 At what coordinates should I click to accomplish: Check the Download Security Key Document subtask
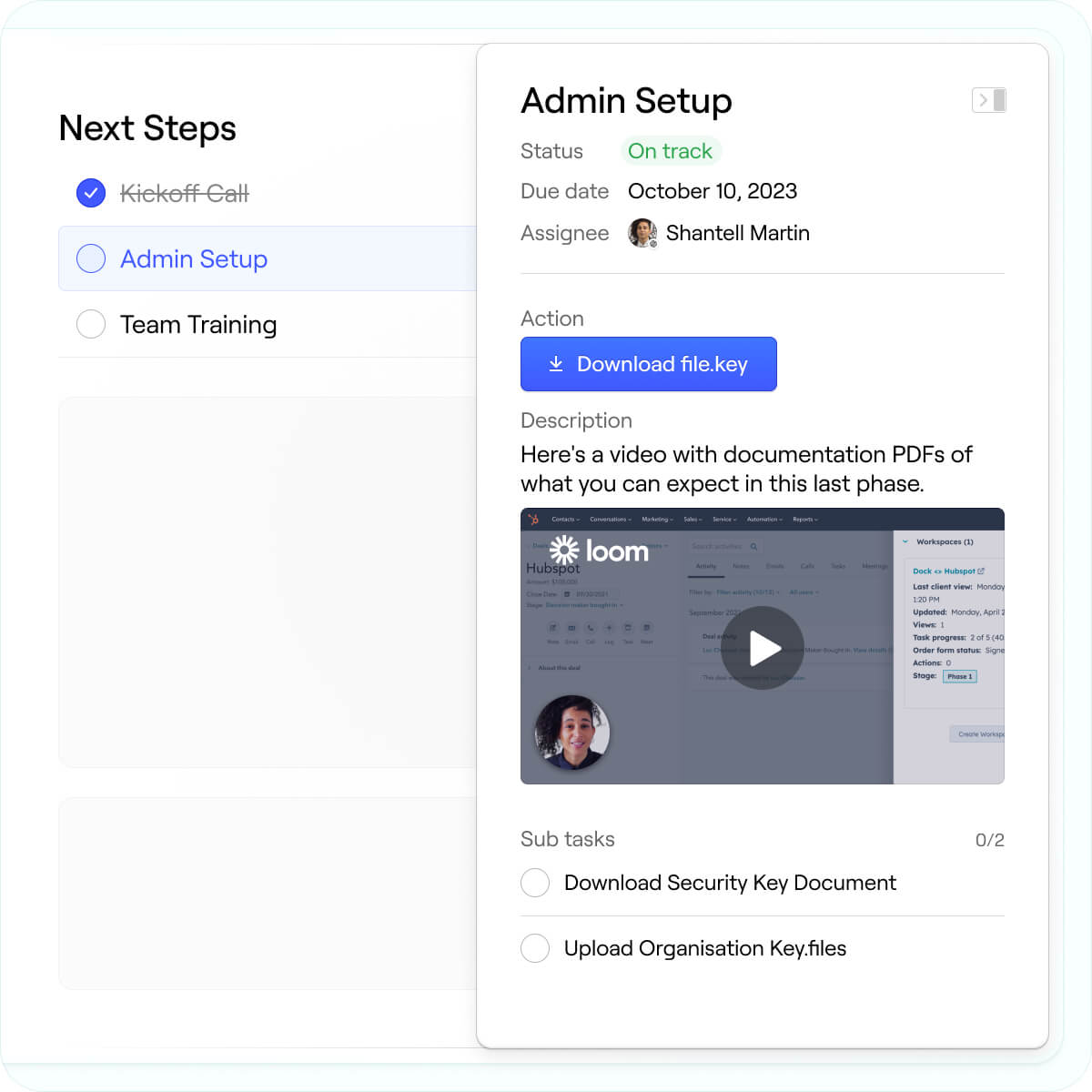[x=535, y=883]
